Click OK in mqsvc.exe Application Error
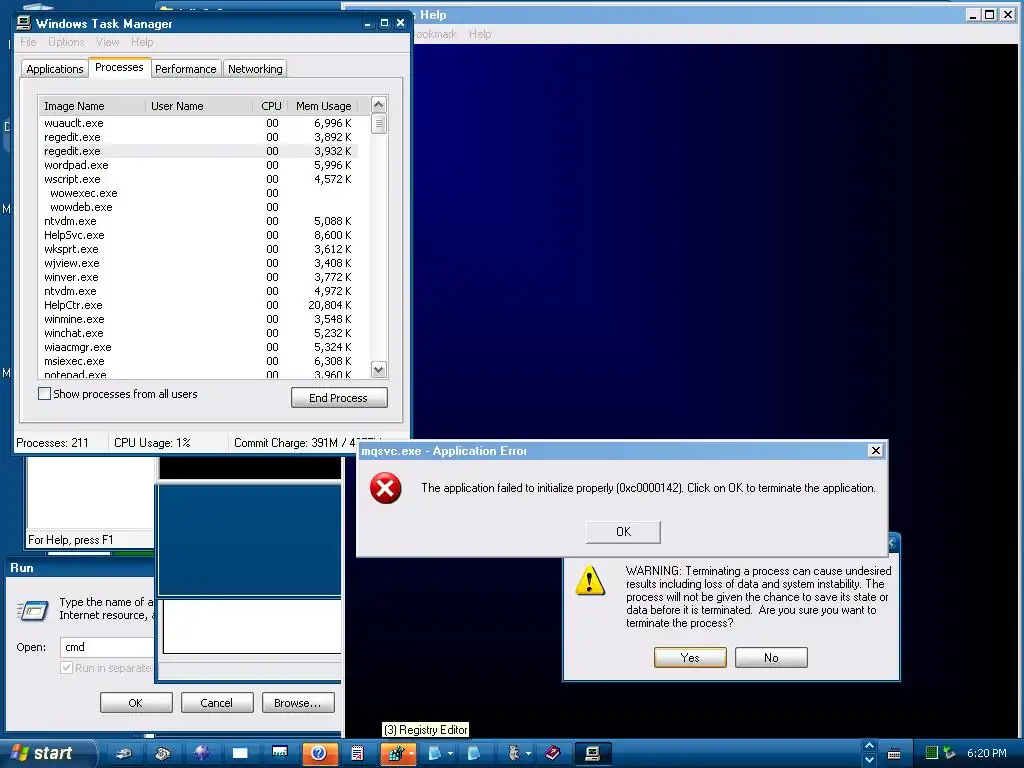 coord(623,532)
